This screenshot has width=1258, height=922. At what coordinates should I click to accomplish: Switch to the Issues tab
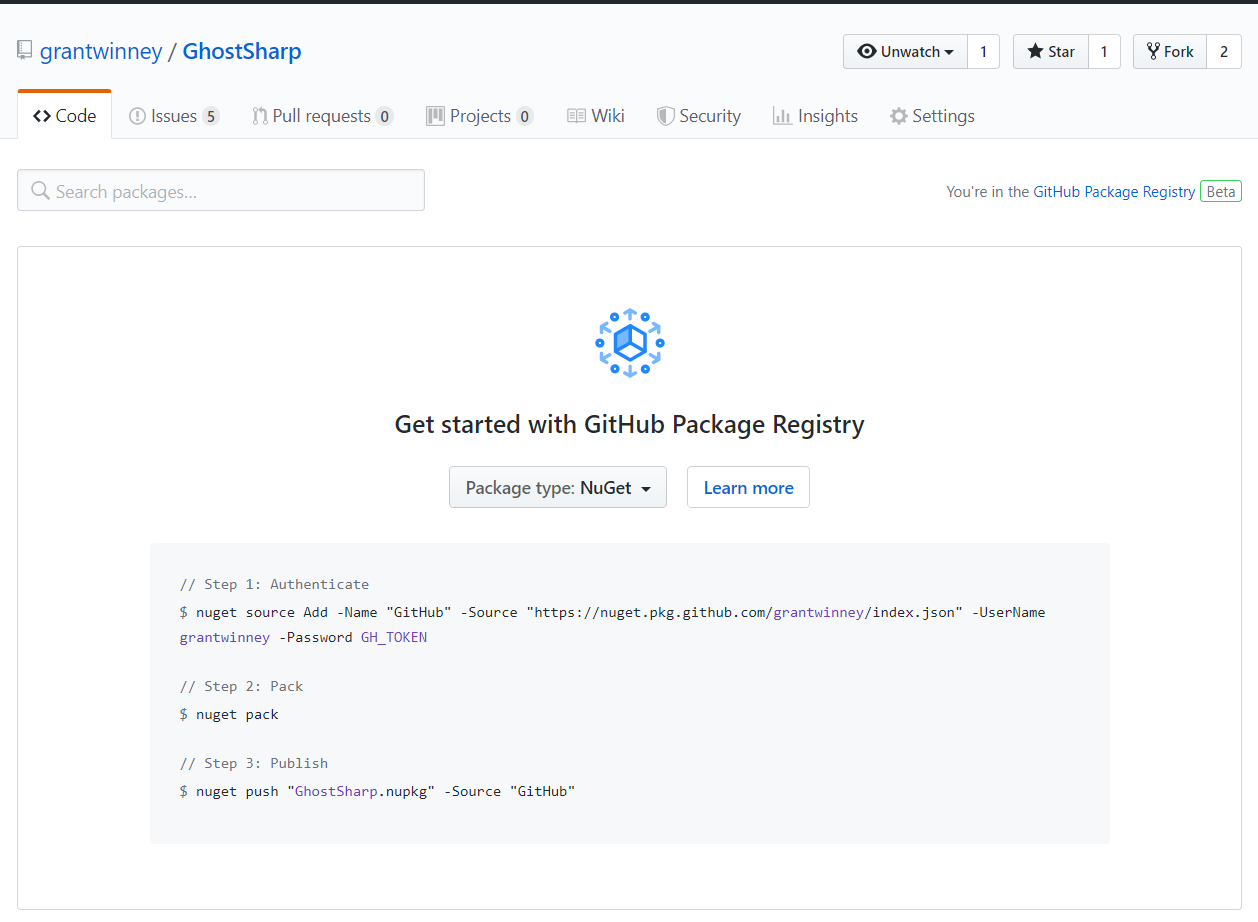[173, 116]
